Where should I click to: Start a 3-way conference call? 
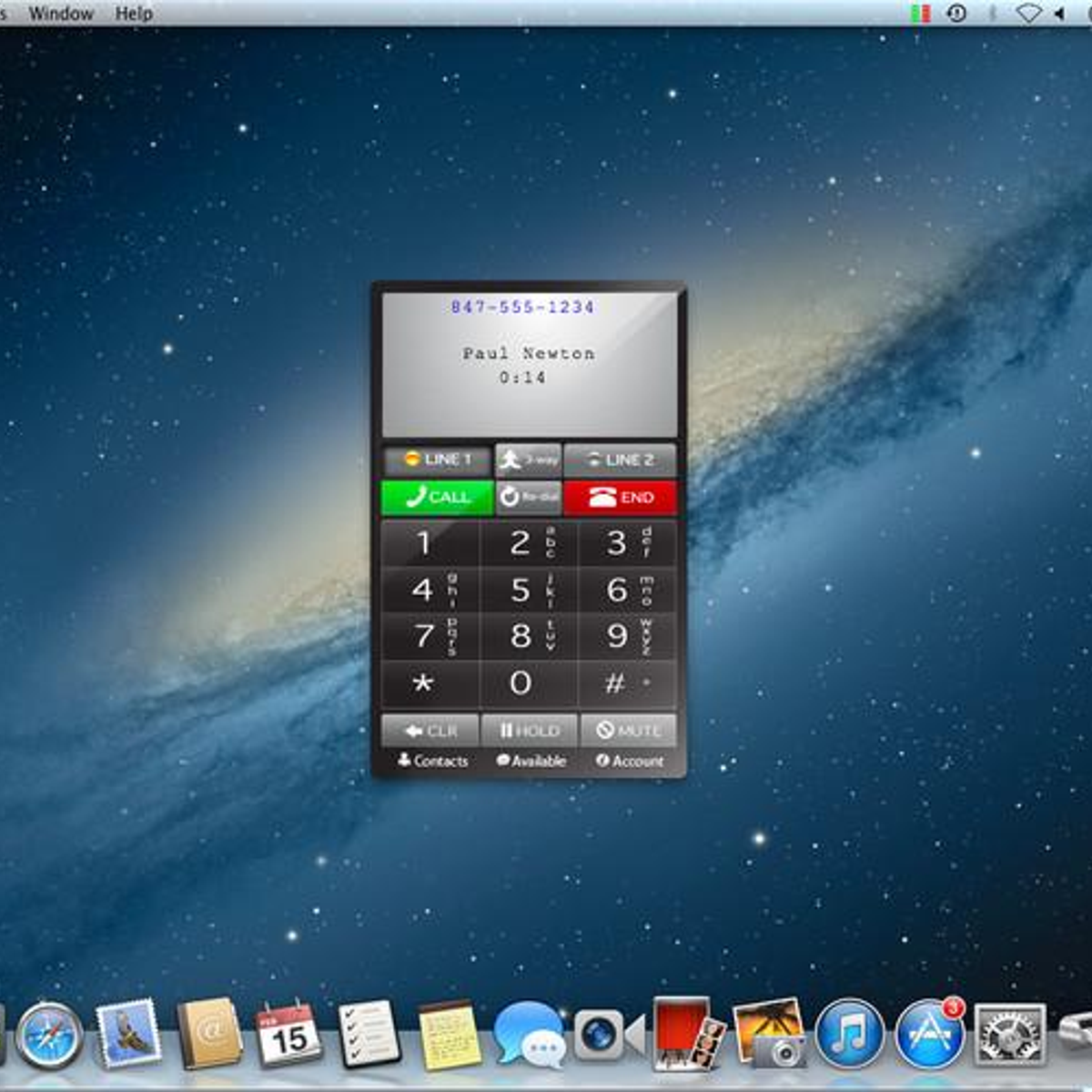coord(528,460)
